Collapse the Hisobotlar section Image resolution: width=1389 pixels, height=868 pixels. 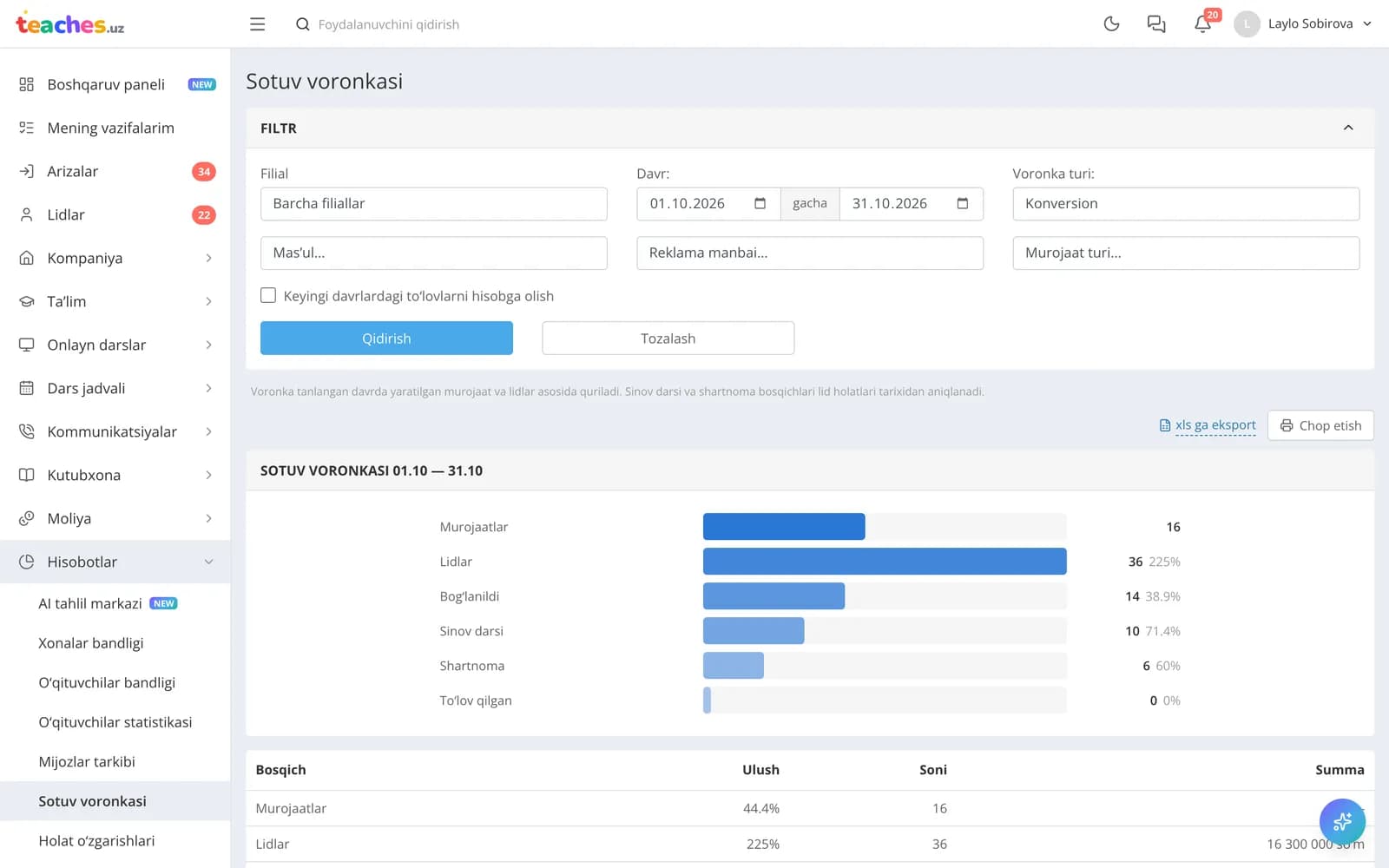(115, 562)
